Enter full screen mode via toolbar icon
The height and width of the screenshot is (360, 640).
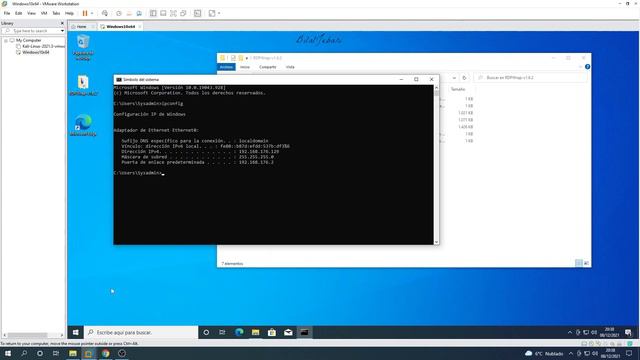[173, 13]
